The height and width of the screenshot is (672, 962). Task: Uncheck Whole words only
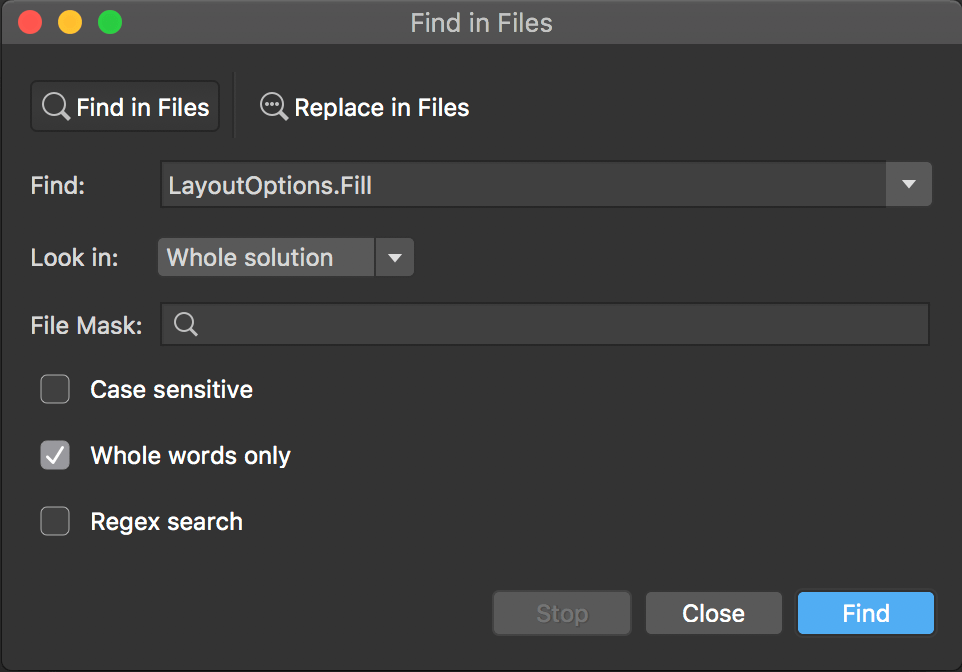[55, 455]
